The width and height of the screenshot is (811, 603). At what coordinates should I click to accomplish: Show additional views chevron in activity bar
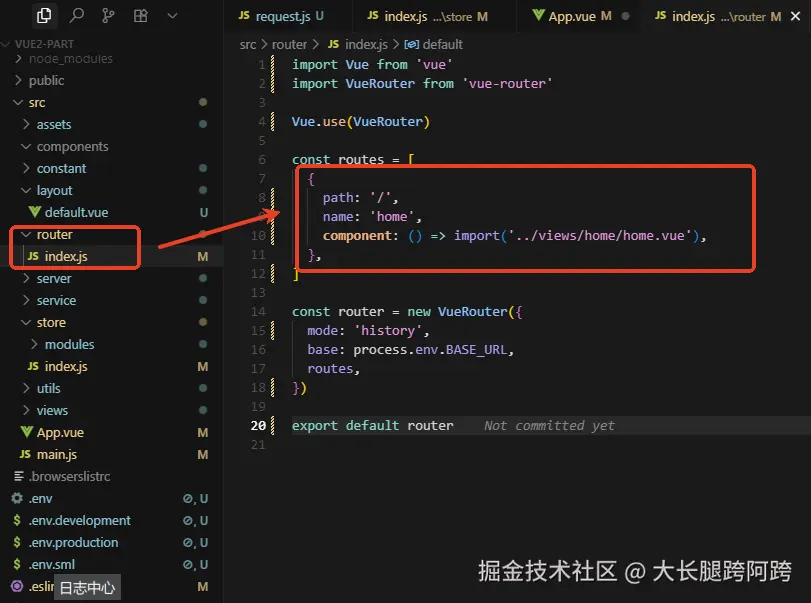[x=172, y=16]
